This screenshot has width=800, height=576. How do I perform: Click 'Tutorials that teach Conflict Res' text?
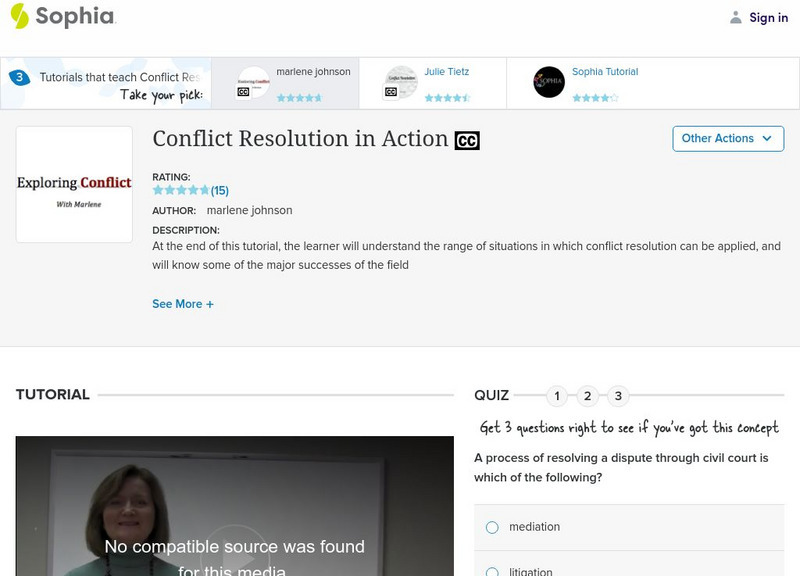(120, 77)
